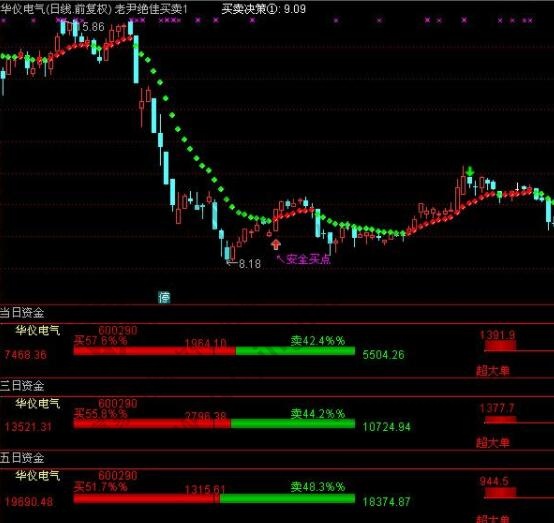This screenshot has height=523, width=554.
Task: Click 华仪电气 name in 三日资金 panel
Action: tap(38, 403)
